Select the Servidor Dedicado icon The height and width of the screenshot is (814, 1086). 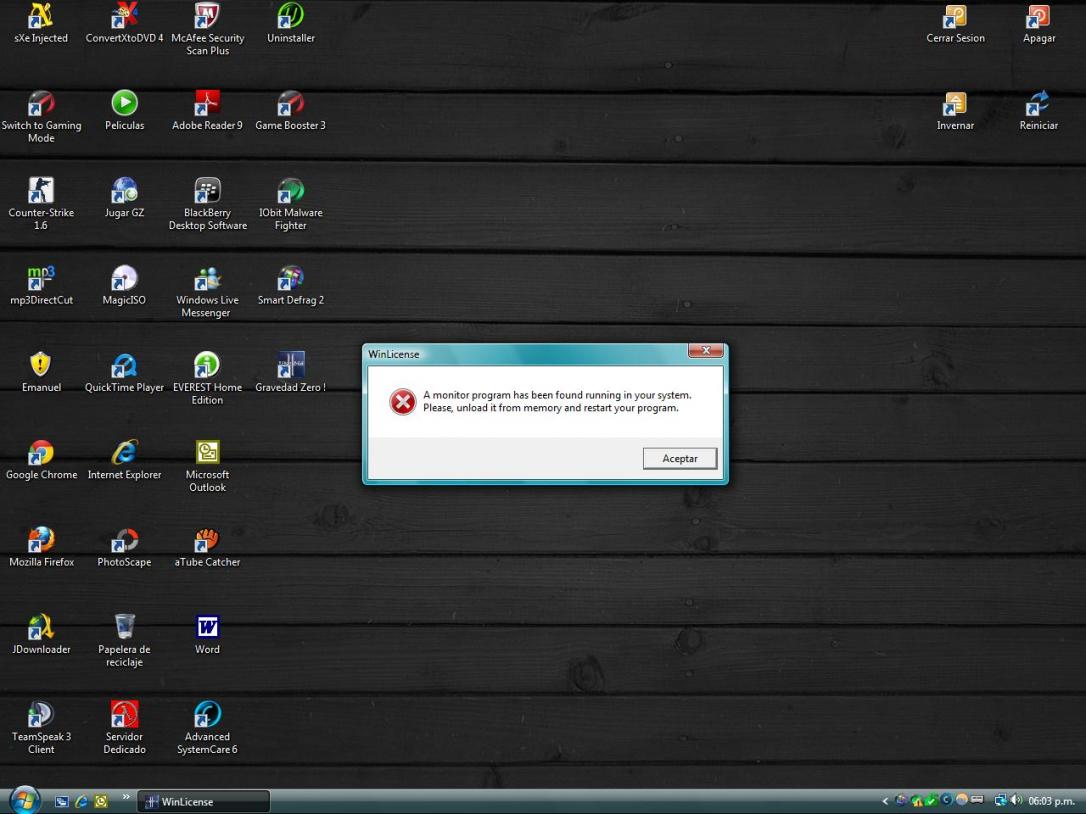click(x=125, y=727)
